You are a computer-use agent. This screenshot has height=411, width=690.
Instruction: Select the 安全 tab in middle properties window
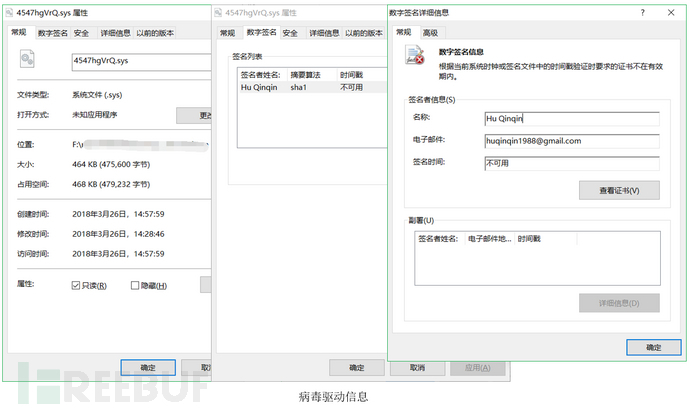click(290, 33)
